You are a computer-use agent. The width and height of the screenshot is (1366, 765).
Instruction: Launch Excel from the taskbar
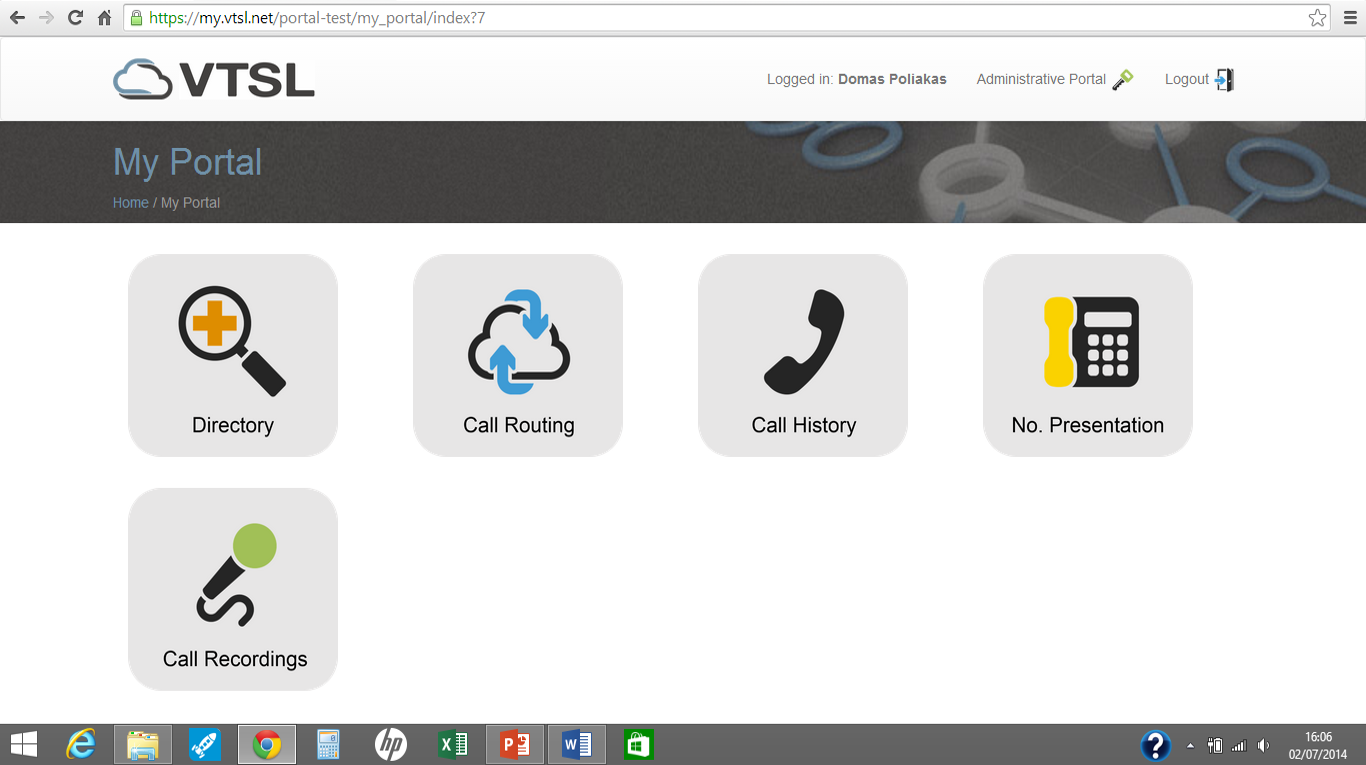coord(452,744)
